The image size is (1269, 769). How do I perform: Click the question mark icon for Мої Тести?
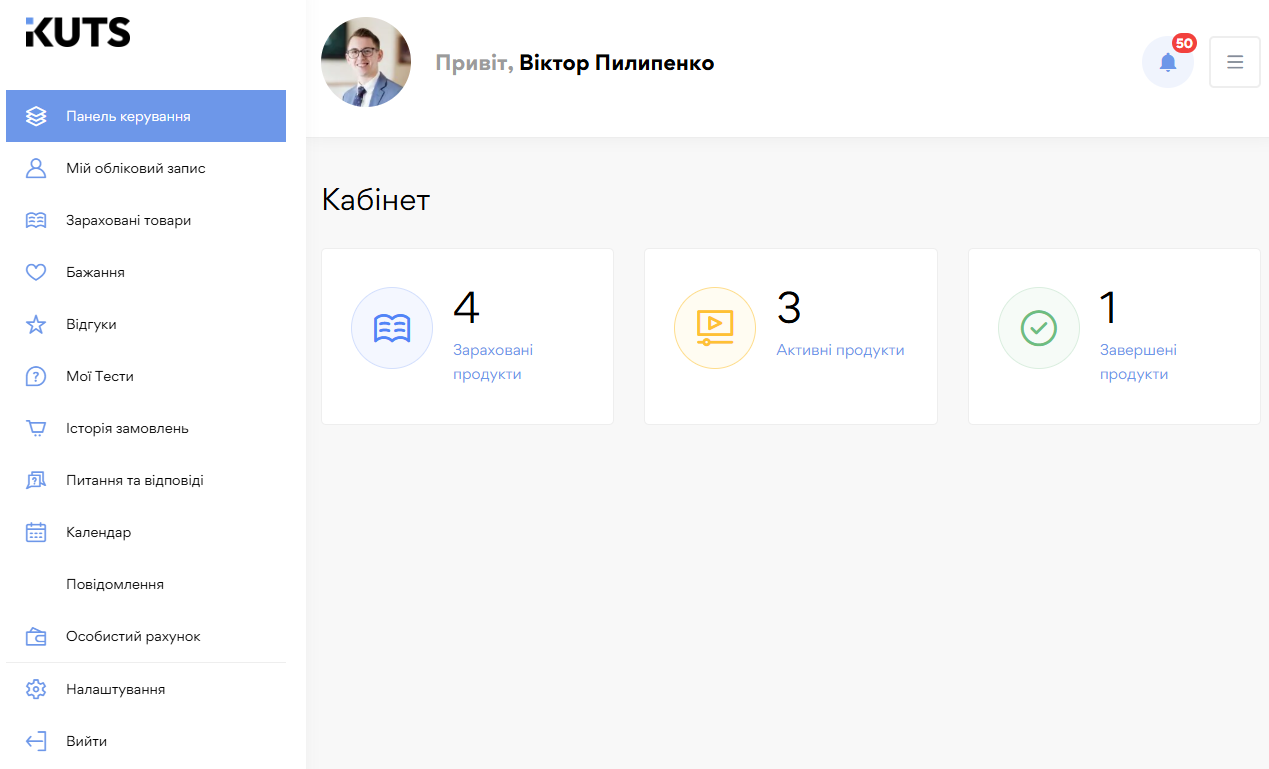click(36, 375)
